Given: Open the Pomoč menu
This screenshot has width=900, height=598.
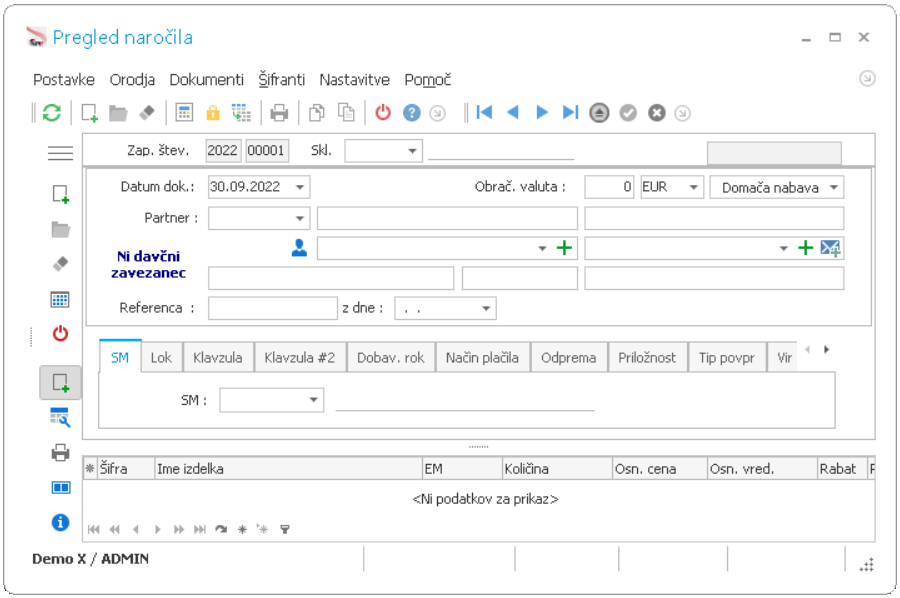Looking at the screenshot, I should [428, 80].
